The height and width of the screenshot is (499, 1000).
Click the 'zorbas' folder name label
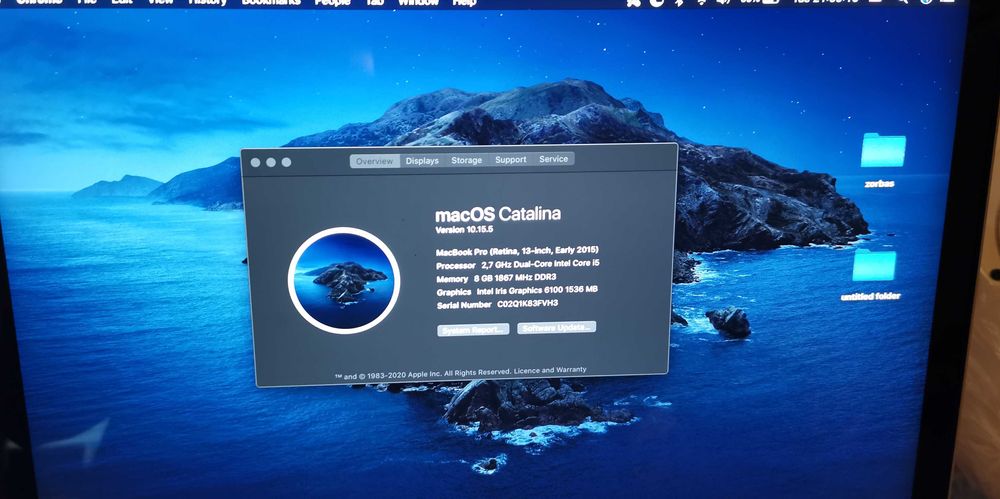tap(879, 184)
